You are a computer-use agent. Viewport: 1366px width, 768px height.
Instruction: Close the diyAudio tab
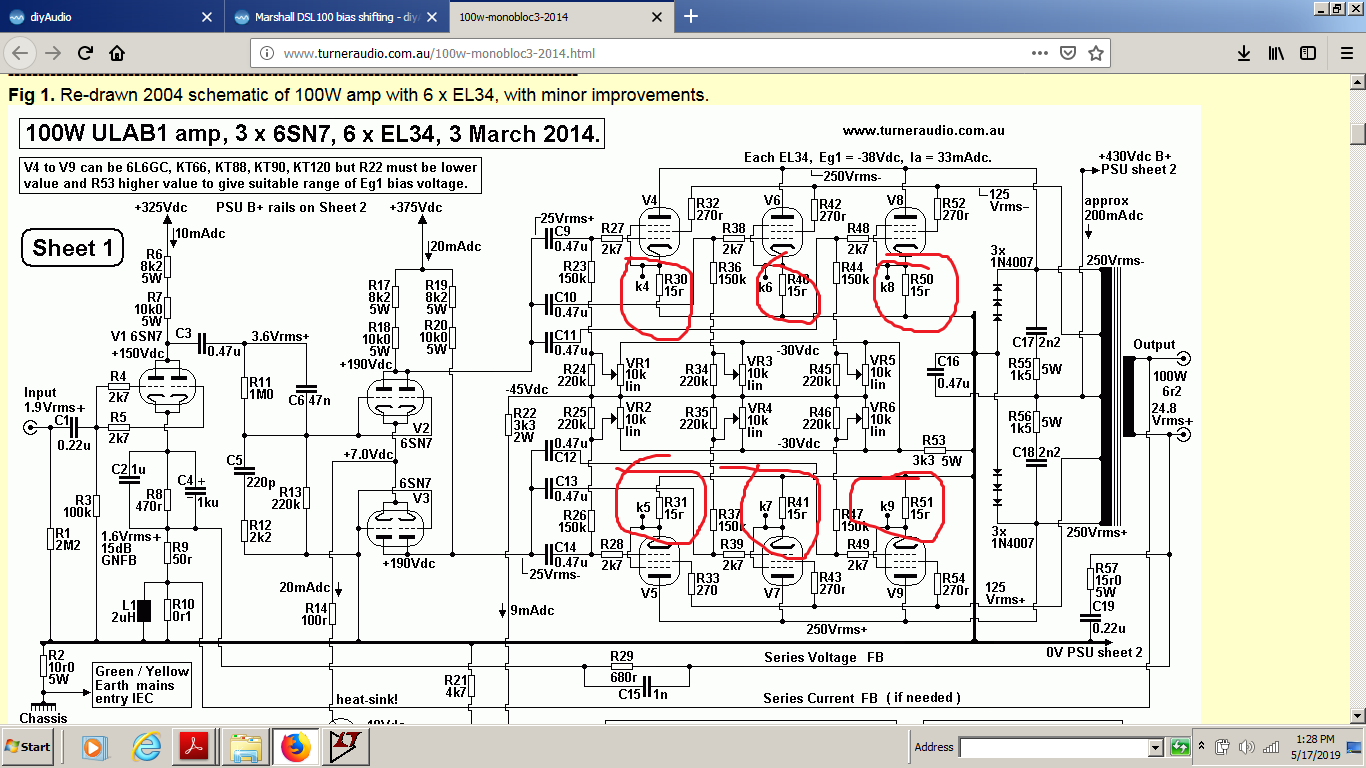(207, 17)
